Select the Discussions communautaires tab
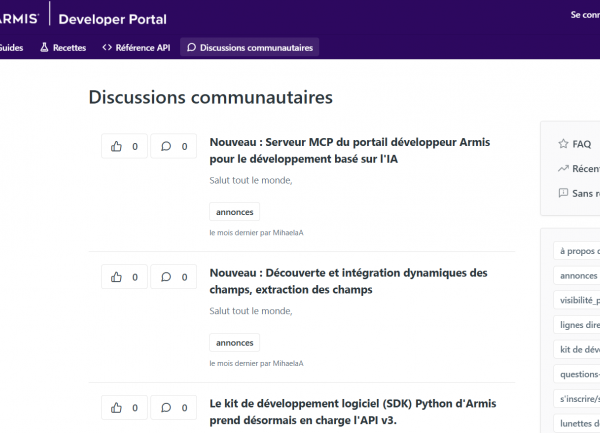The image size is (600, 433). pos(249,47)
